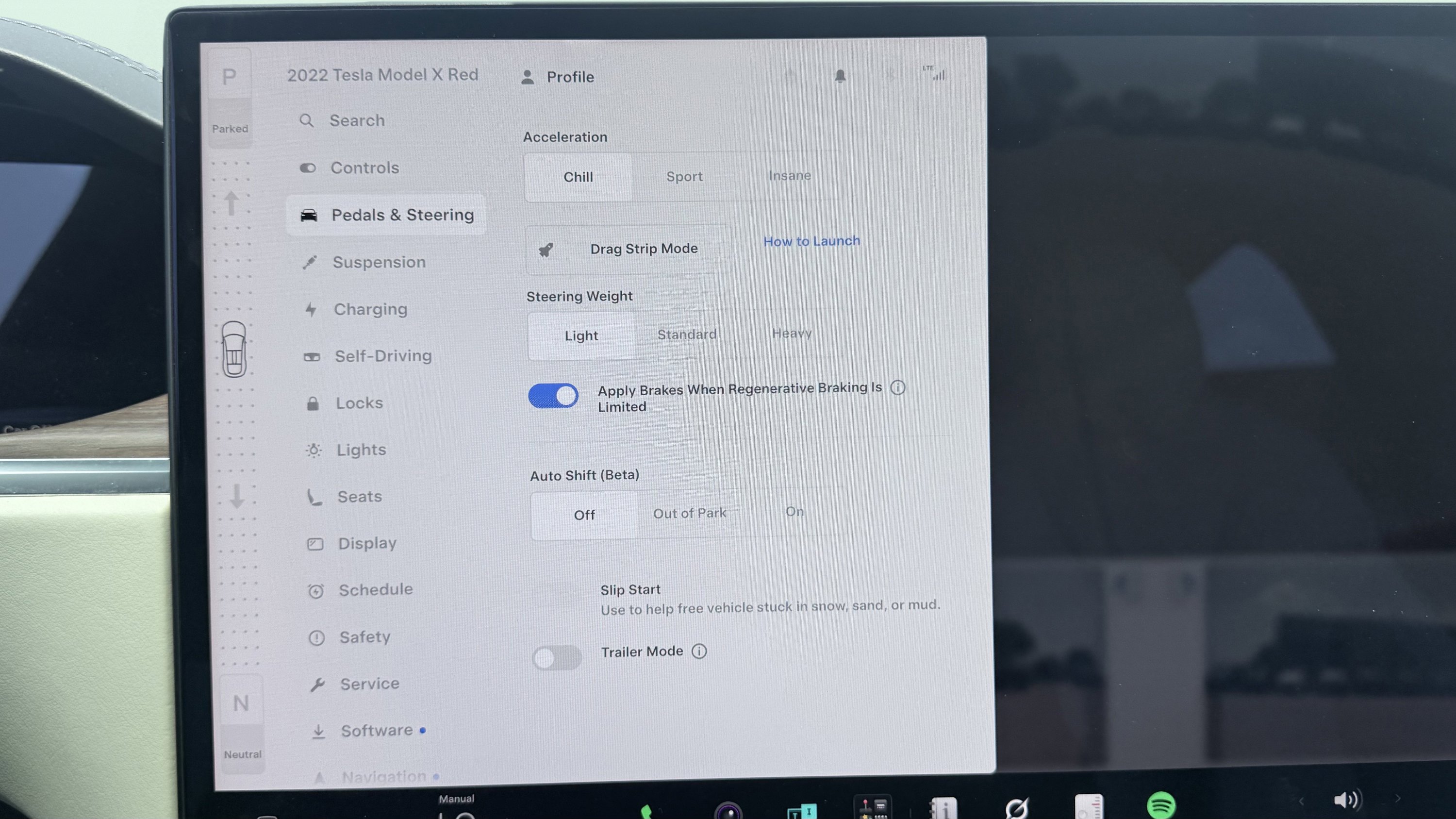
Task: Open the Arcade joystick app
Action: [873, 807]
